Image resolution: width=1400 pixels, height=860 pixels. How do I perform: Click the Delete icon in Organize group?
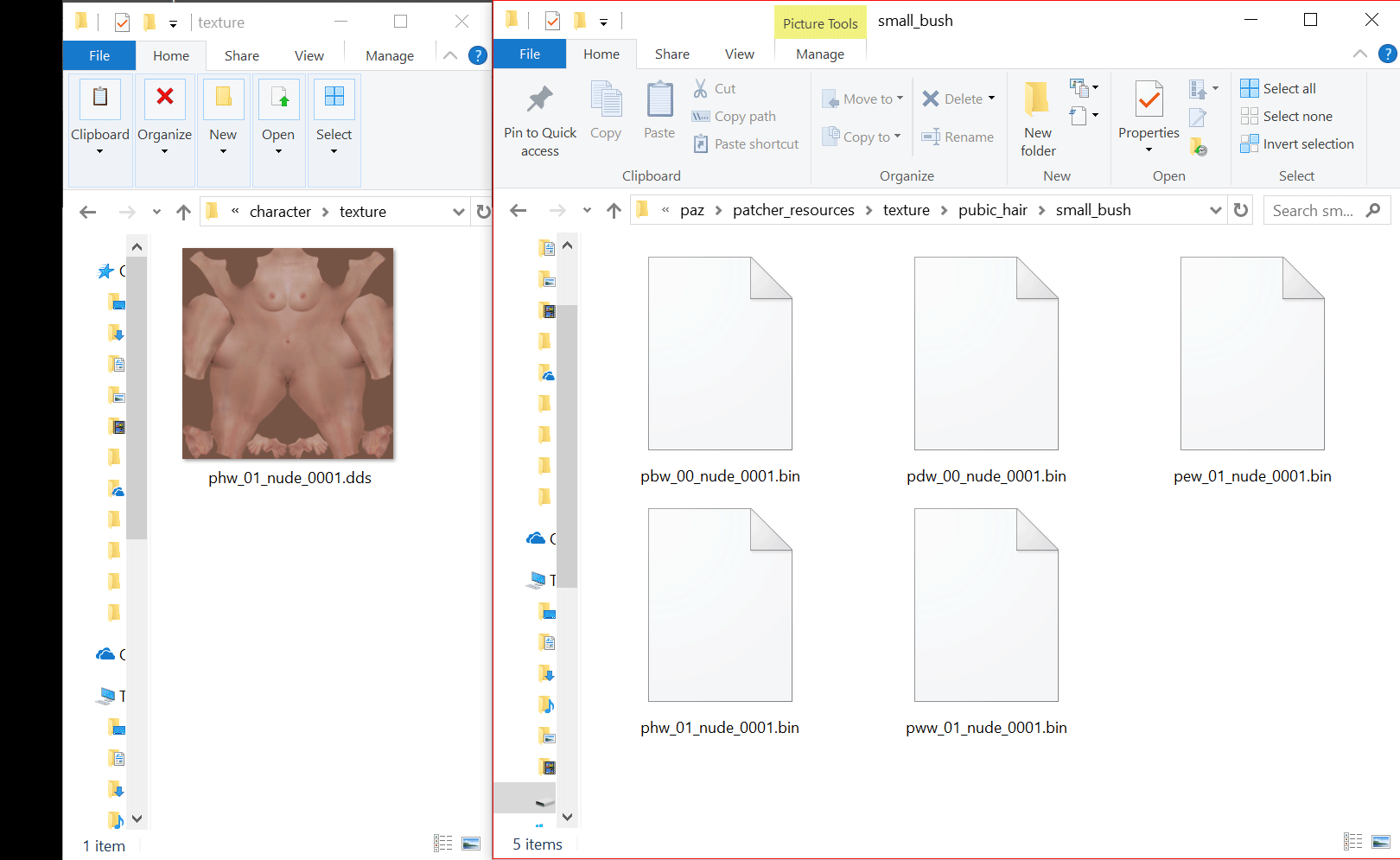point(931,99)
